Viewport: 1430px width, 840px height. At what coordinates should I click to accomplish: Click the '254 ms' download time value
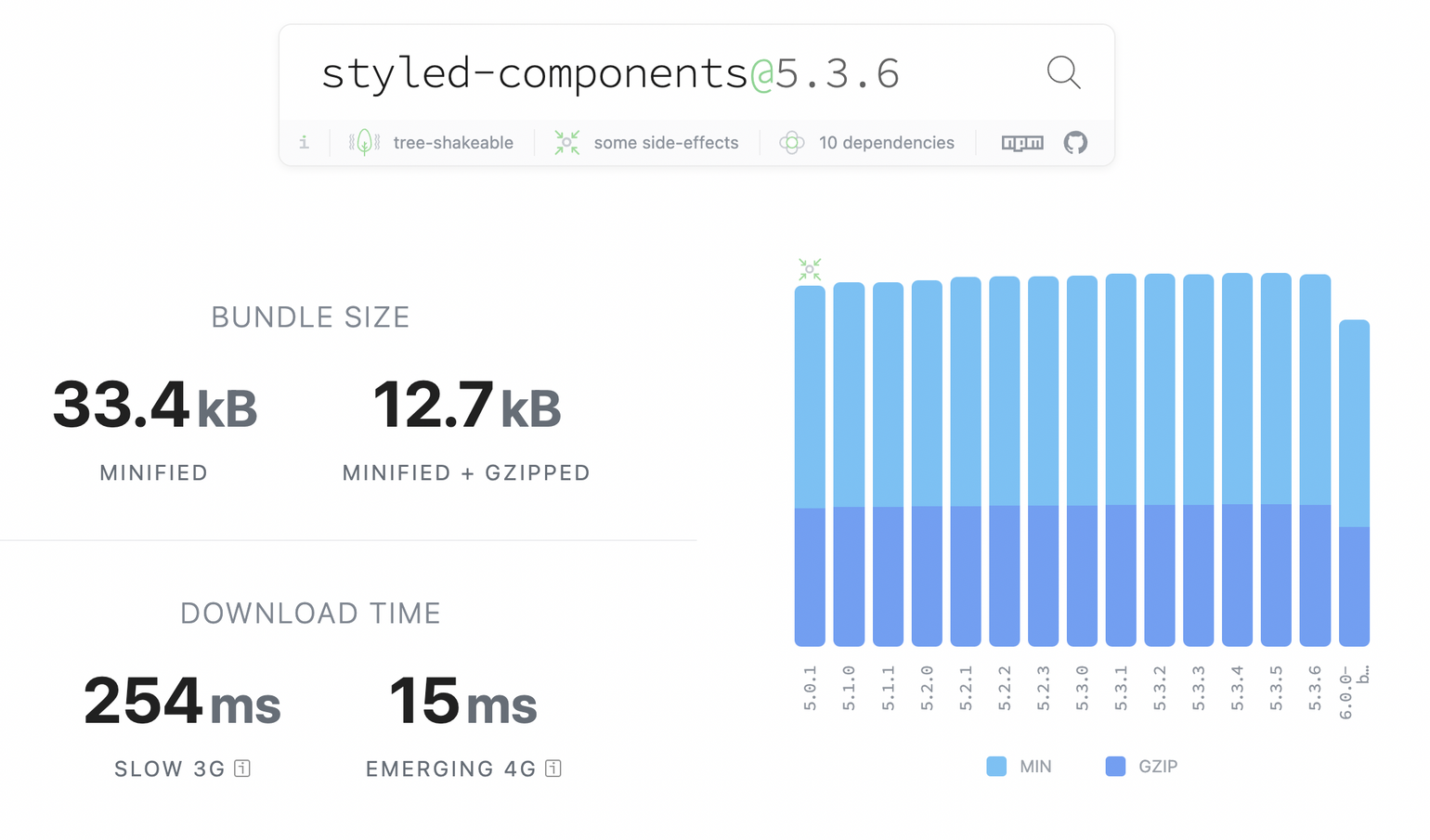(x=182, y=701)
